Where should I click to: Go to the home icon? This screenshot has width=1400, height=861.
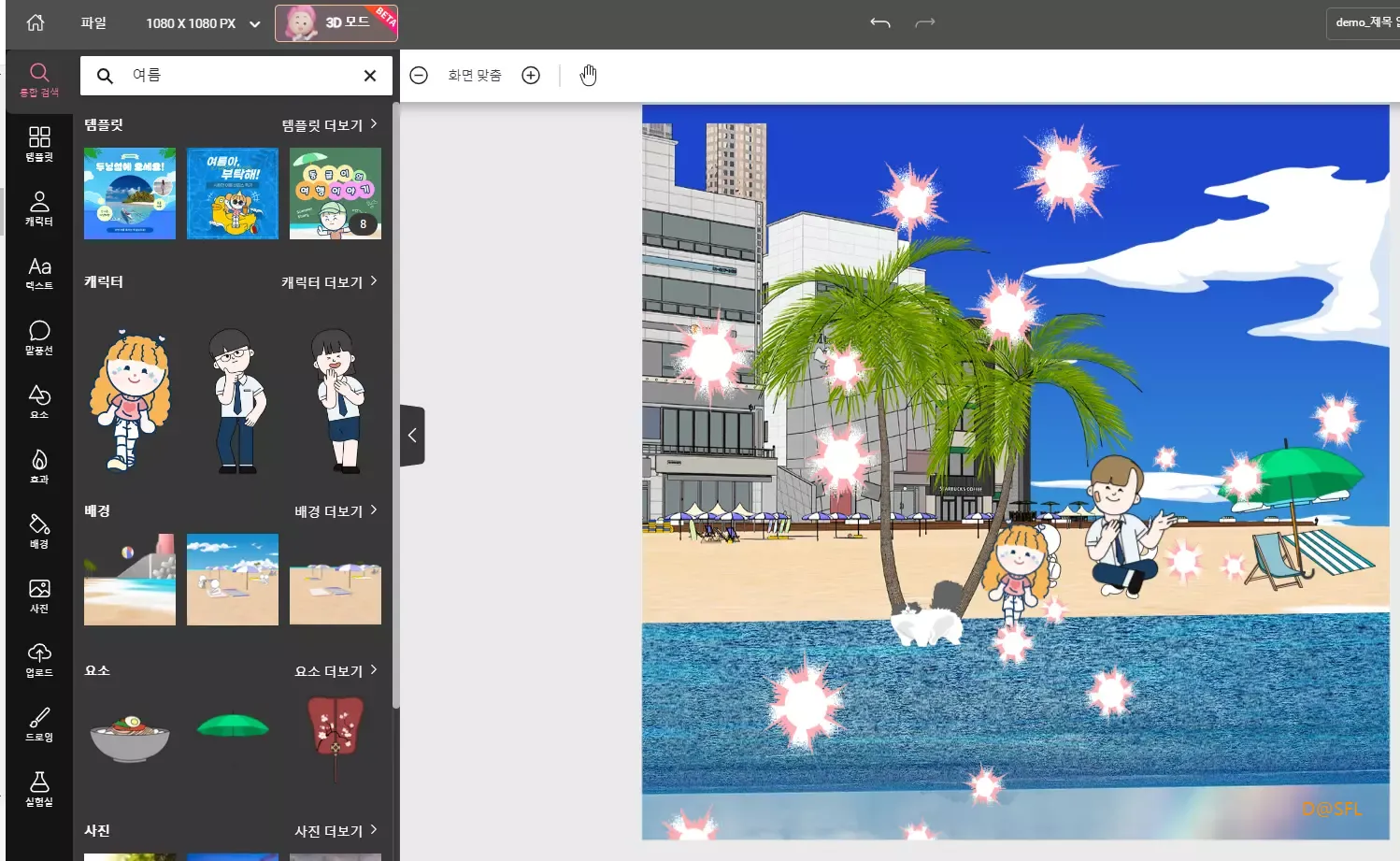pyautogui.click(x=36, y=22)
